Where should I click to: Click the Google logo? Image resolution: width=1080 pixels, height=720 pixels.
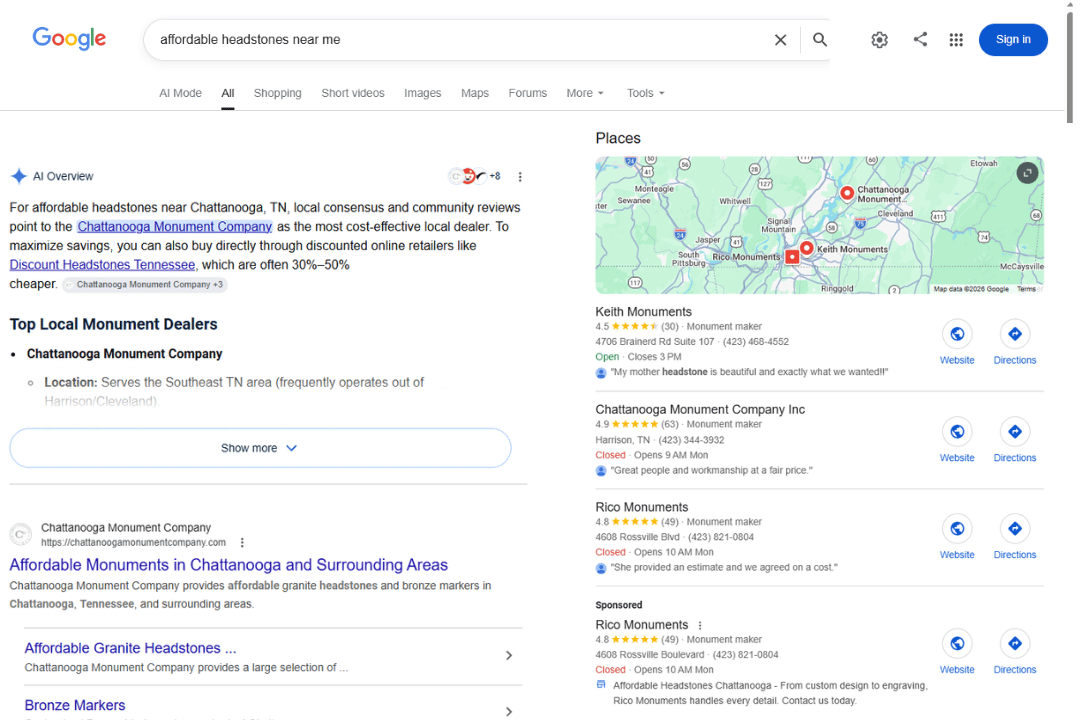point(69,39)
